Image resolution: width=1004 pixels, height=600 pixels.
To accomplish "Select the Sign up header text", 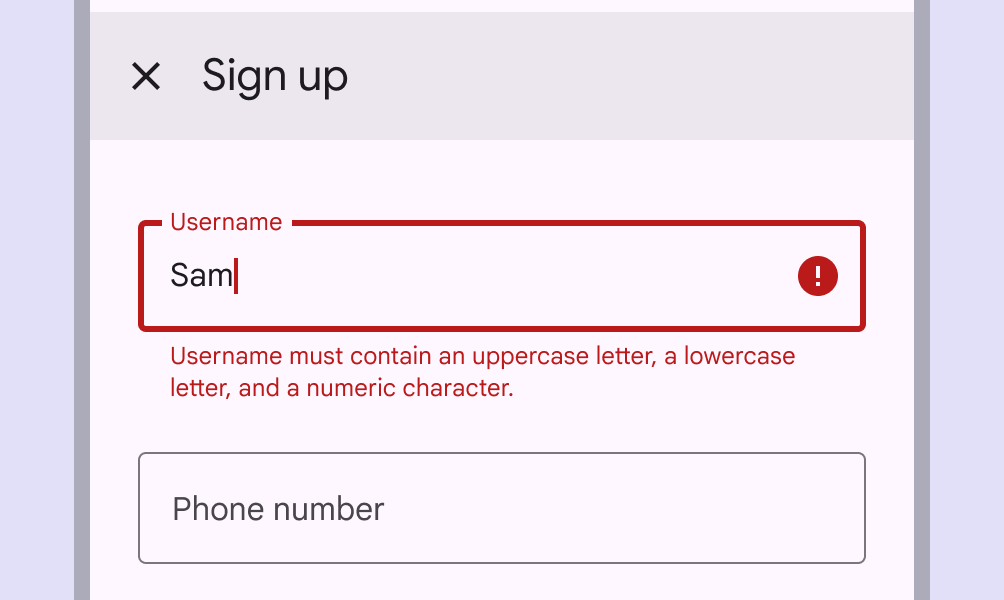I will 275,76.
